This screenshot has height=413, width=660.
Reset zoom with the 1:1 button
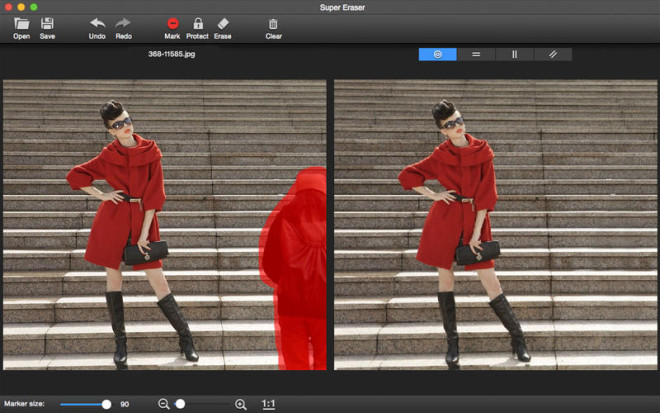pyautogui.click(x=268, y=404)
